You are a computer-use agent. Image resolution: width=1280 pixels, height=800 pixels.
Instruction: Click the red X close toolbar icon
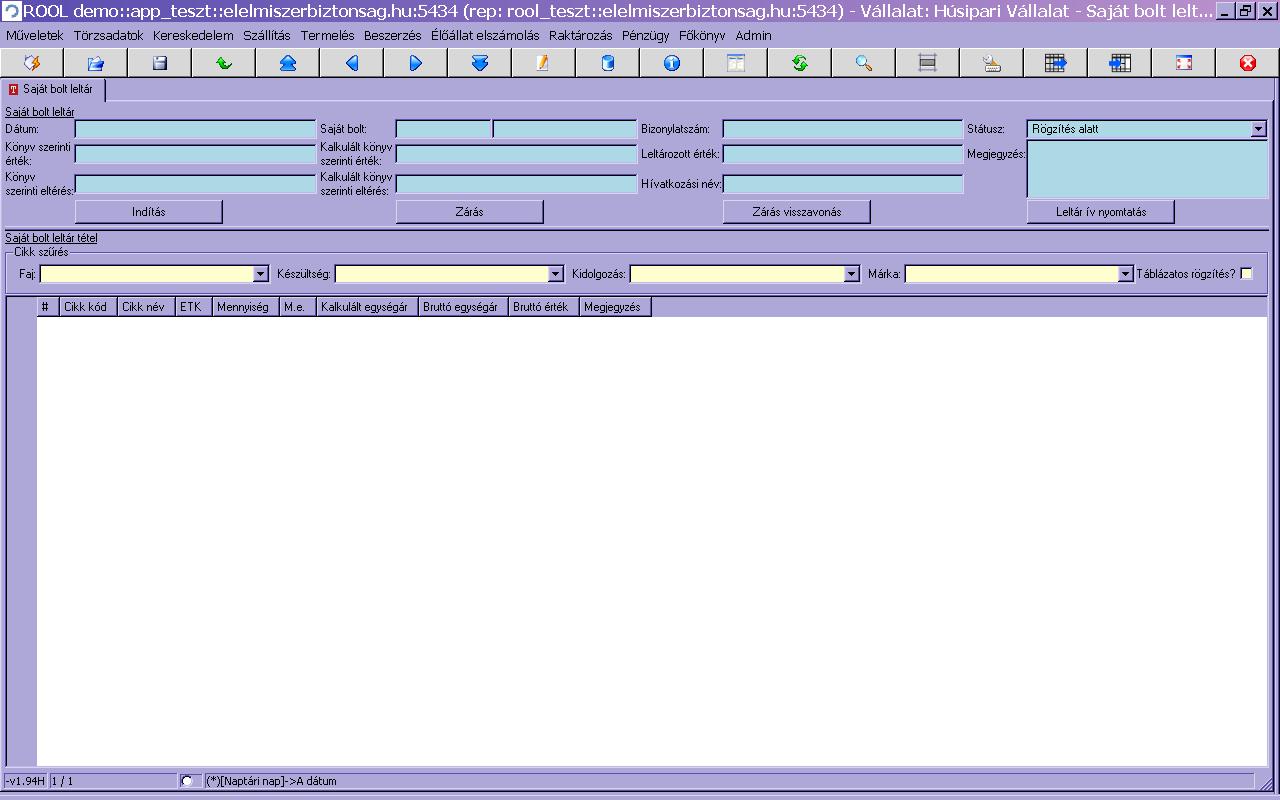click(1248, 63)
